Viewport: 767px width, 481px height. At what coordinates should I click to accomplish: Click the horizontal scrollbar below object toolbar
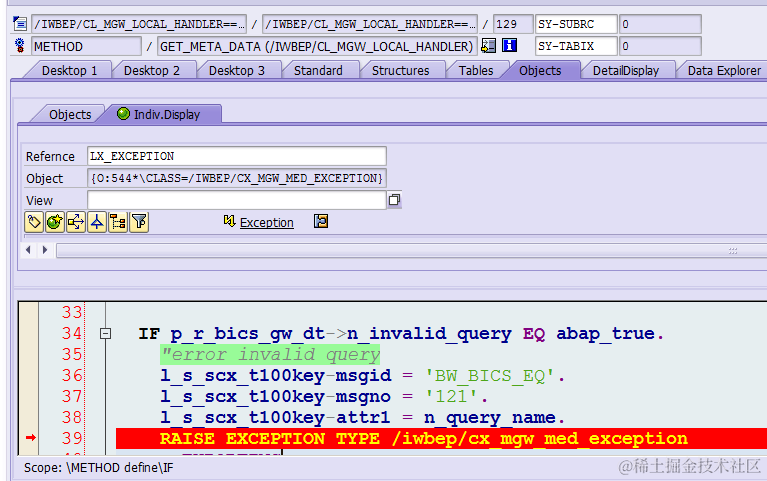[x=411, y=251]
